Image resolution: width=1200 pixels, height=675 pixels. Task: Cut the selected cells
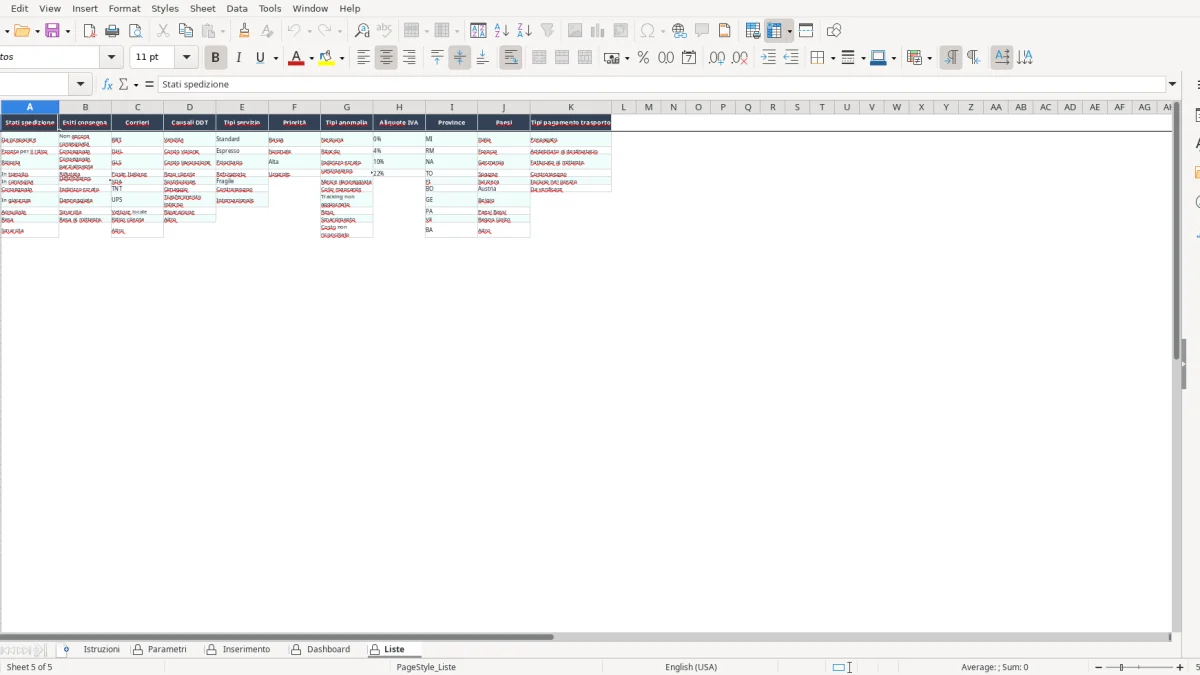pyautogui.click(x=162, y=31)
